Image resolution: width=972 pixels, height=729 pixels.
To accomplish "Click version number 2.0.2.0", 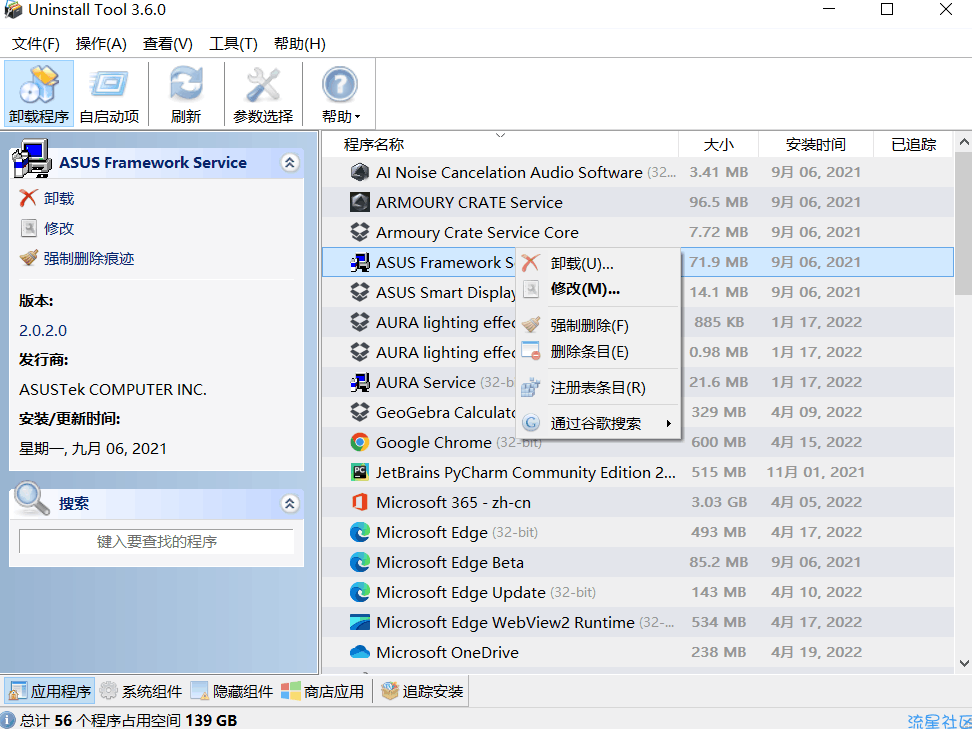I will (43, 330).
